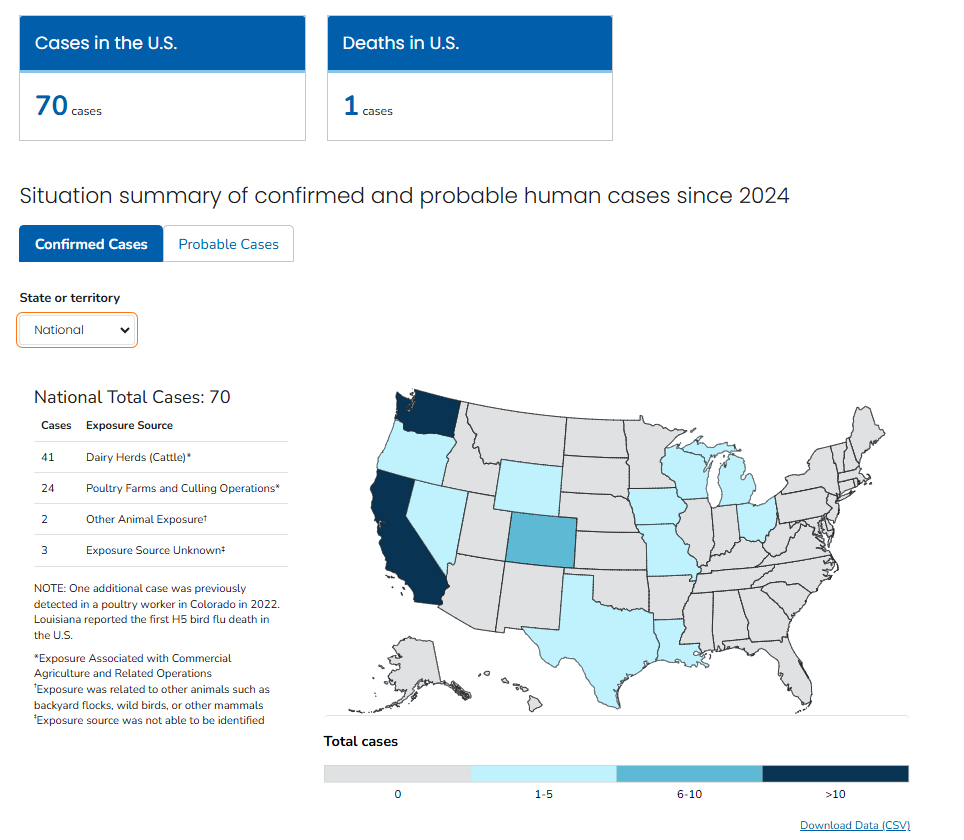Viewport: 964px width, 840px height.
Task: Click the light blue 1-5 legend swatch
Action: (543, 774)
